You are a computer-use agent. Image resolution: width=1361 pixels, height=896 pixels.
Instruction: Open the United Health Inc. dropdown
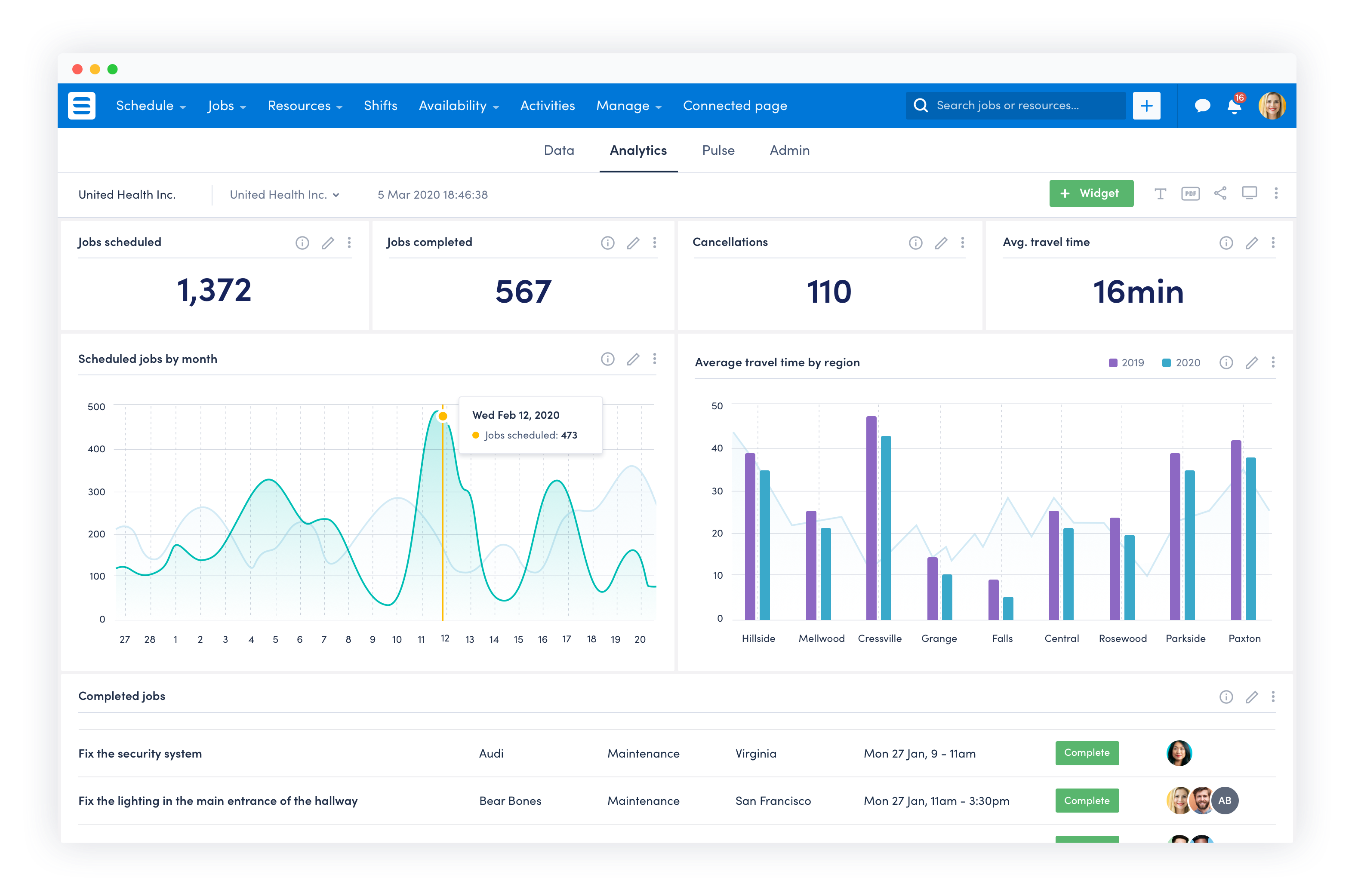[x=284, y=195]
